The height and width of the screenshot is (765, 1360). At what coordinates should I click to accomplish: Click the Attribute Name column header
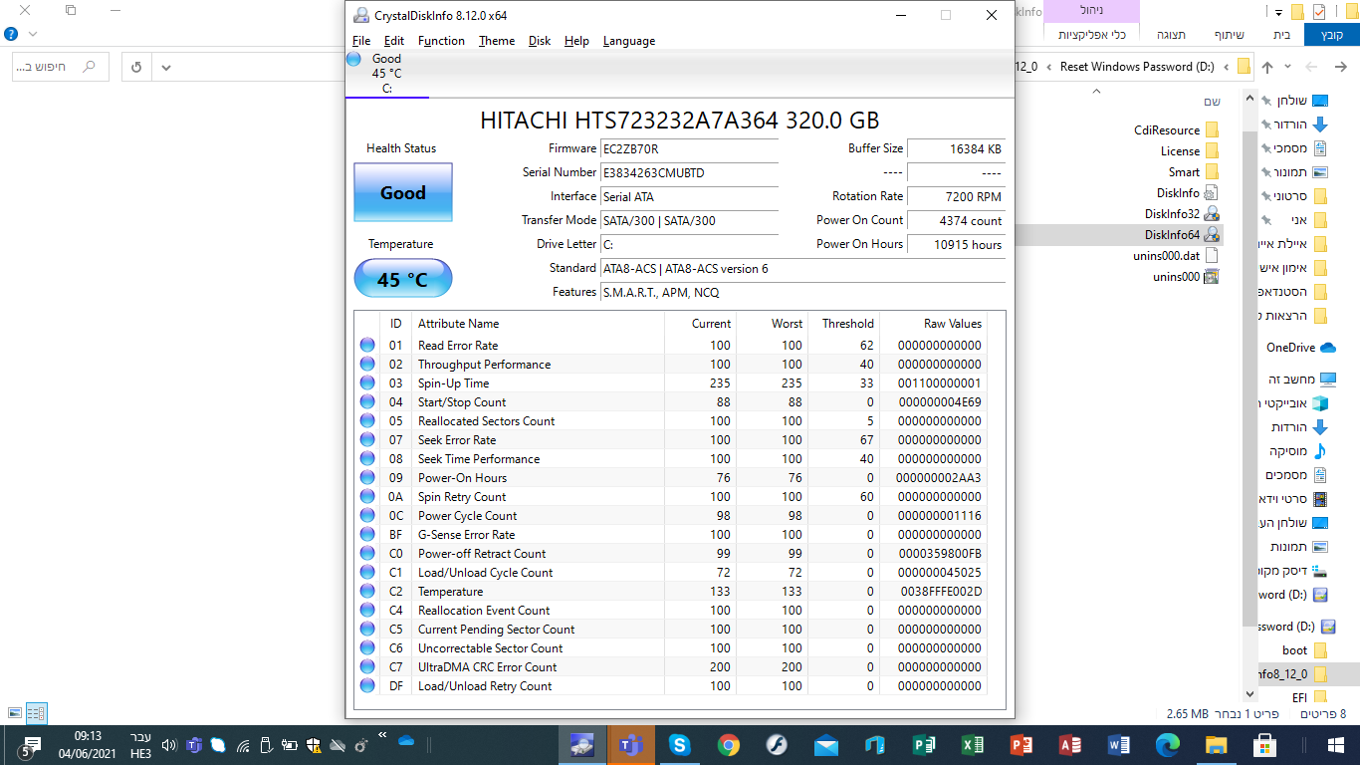539,324
